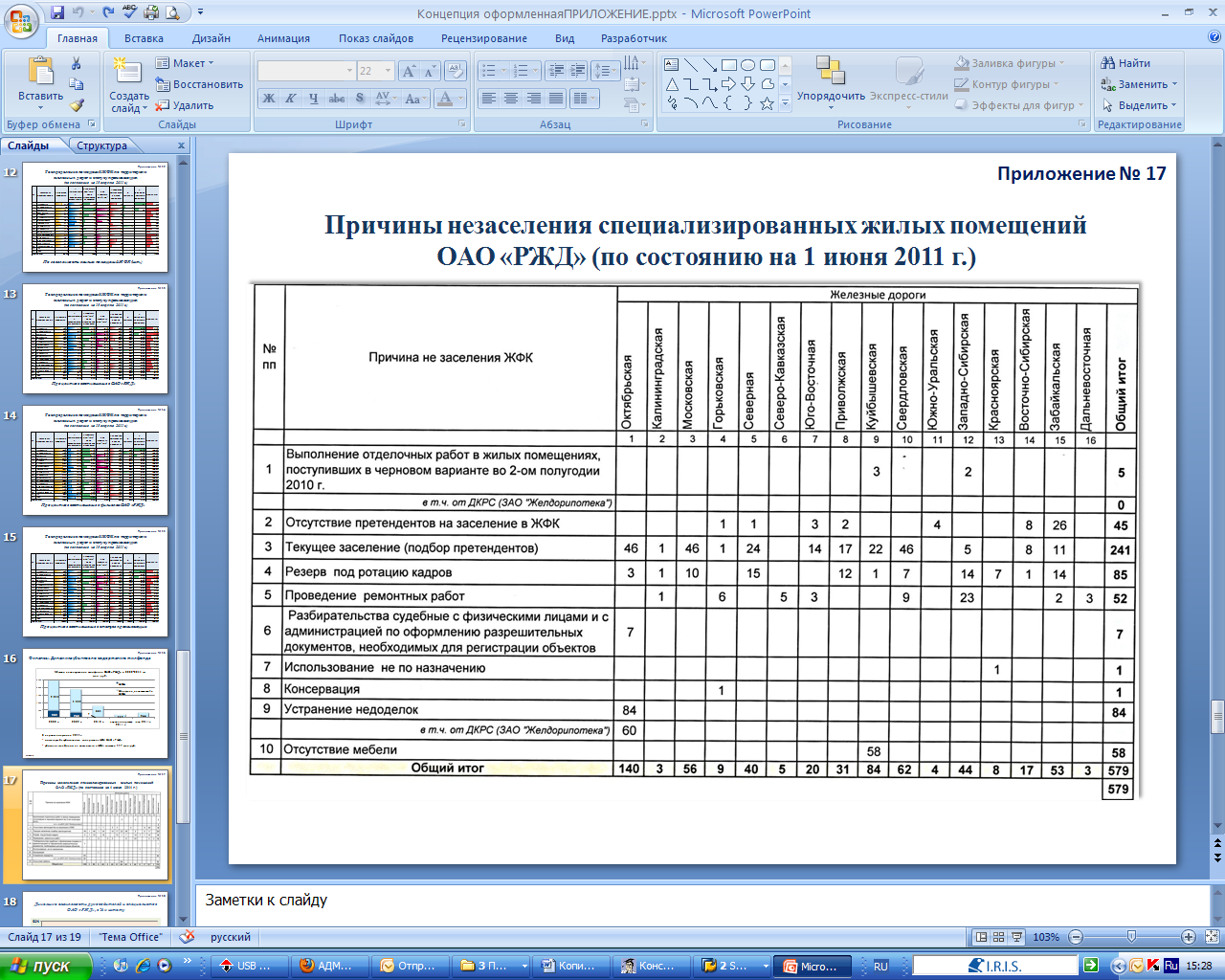Start Slide Show view from status bar

pyautogui.click(x=1017, y=937)
